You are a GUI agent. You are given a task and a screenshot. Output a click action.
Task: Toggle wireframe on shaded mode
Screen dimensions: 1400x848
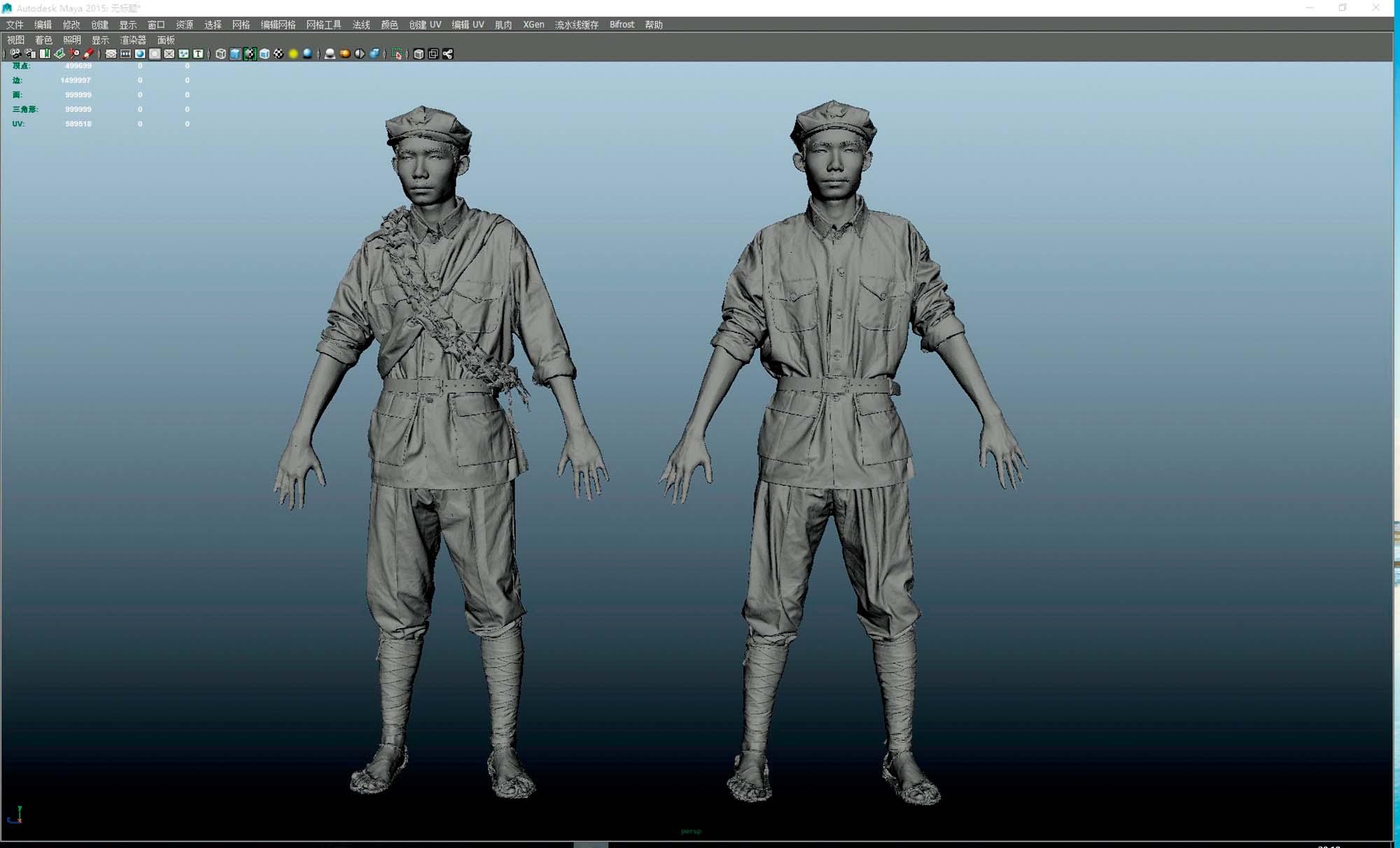265,54
